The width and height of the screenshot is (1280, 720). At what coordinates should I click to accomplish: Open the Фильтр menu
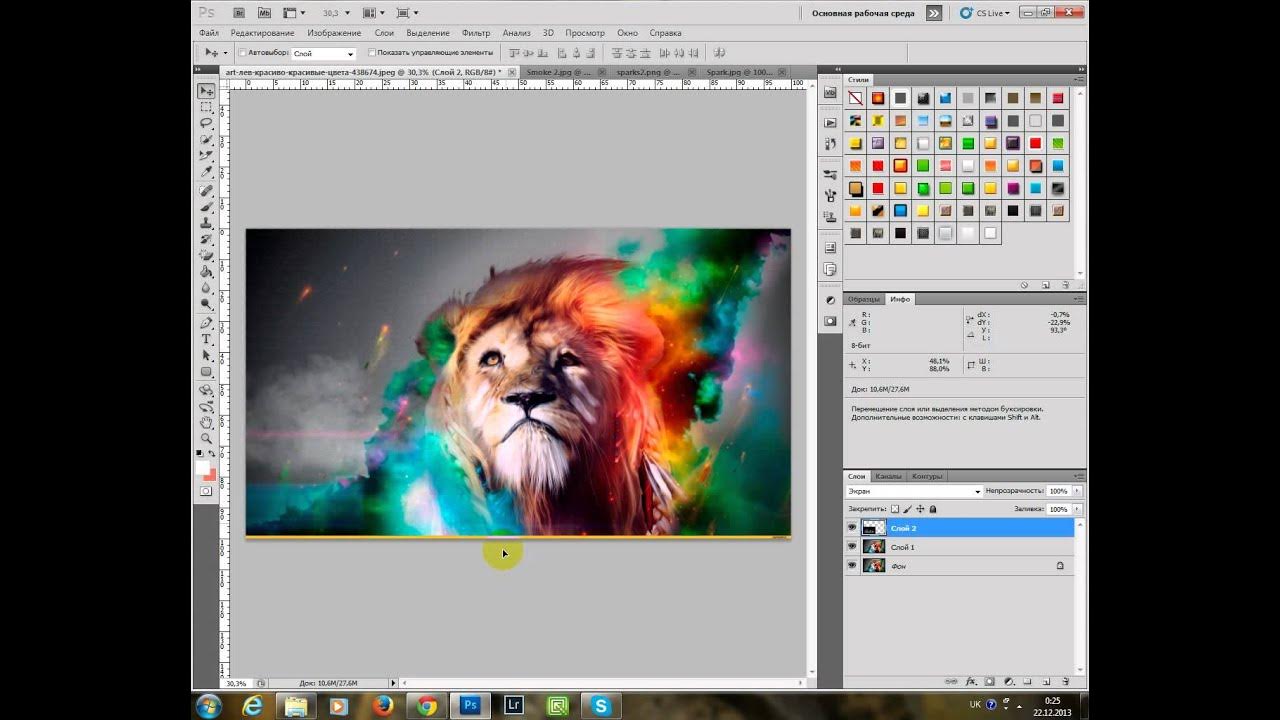pyautogui.click(x=476, y=33)
